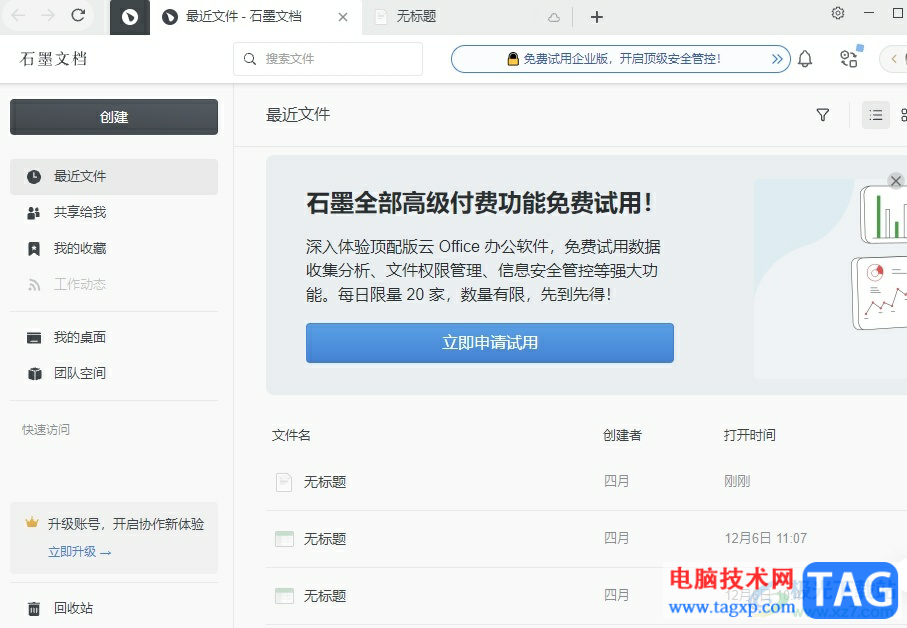Screen dimensions: 907x628
Task: Click the 我的收藏 bookmark icon
Action: (34, 249)
